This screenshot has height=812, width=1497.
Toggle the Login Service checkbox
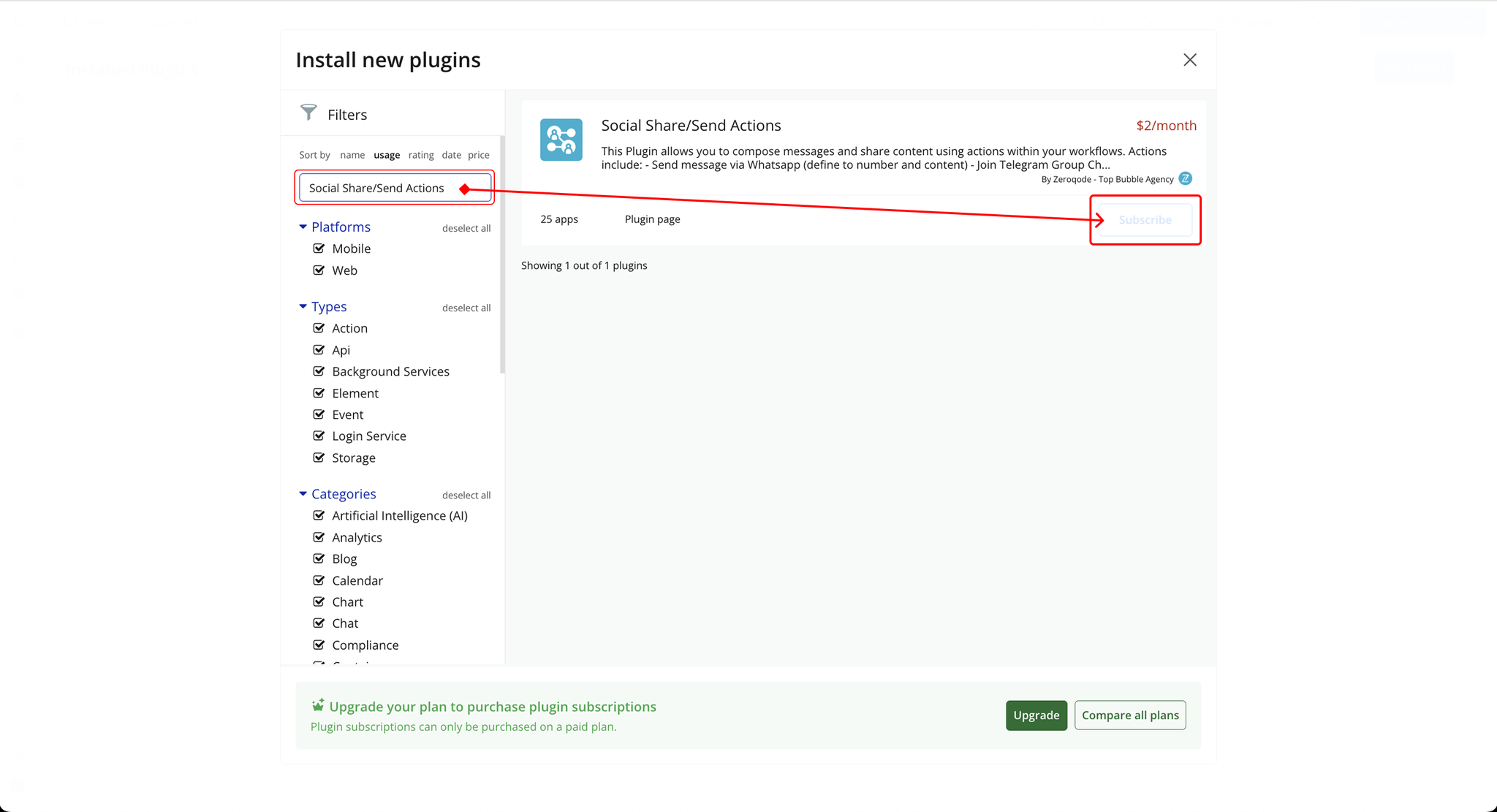pos(319,436)
